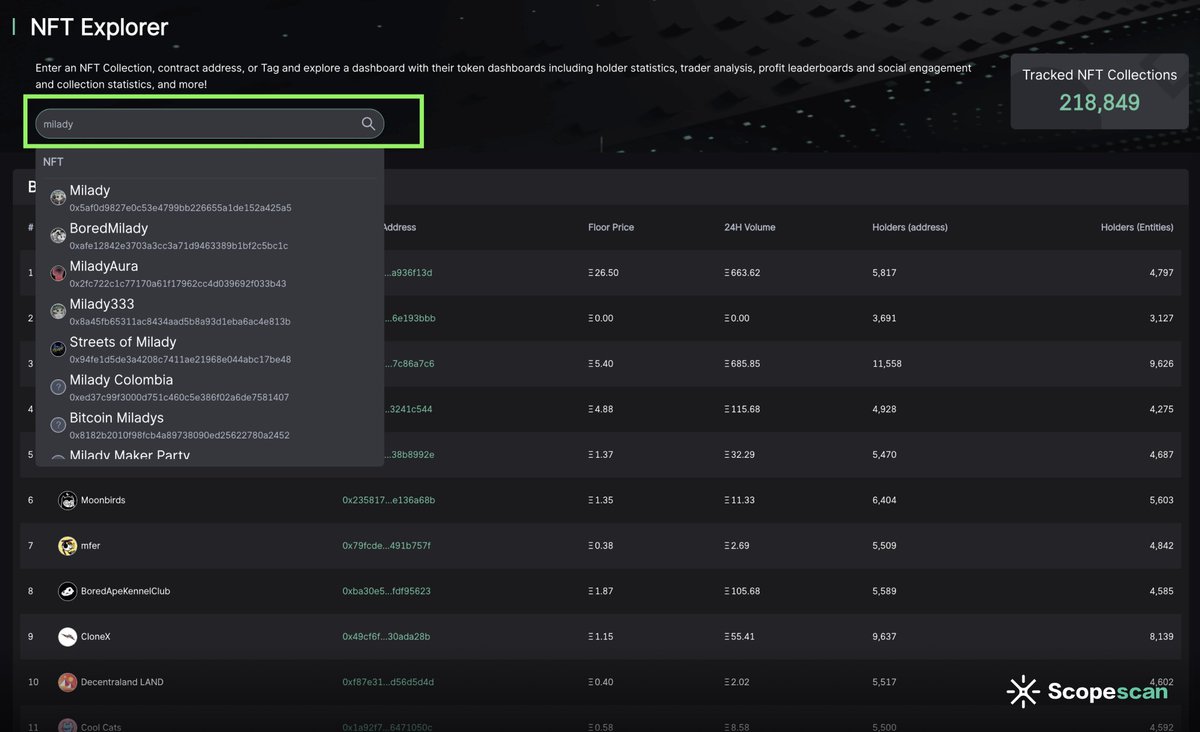1200x732 pixels.
Task: Click the Tracked NFT Collections counter 218,849
Action: (x=1100, y=102)
